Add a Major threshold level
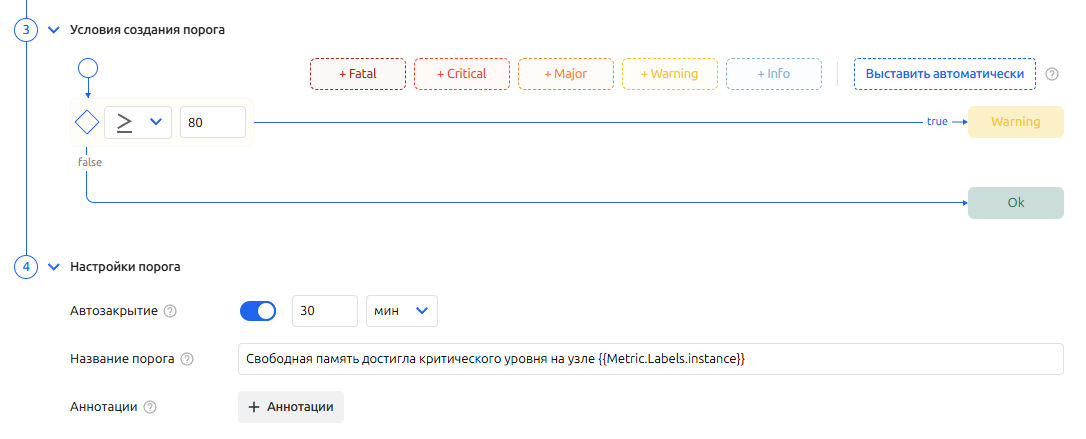The height and width of the screenshot is (439, 1086). [566, 74]
